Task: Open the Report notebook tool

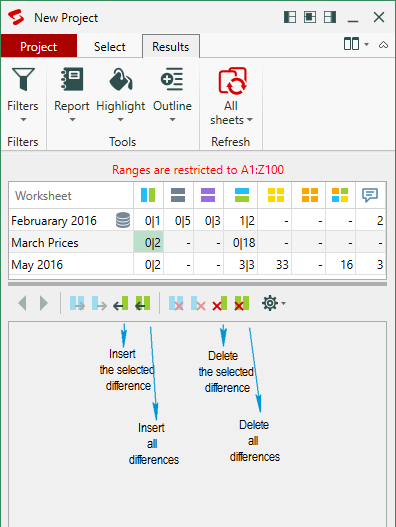Action: click(x=72, y=79)
